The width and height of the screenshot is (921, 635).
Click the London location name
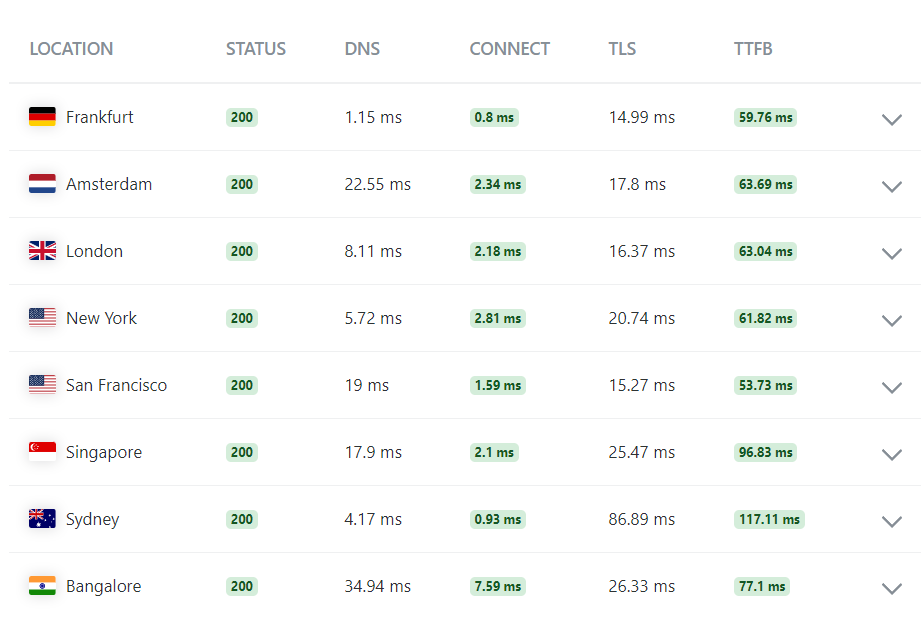(x=95, y=251)
